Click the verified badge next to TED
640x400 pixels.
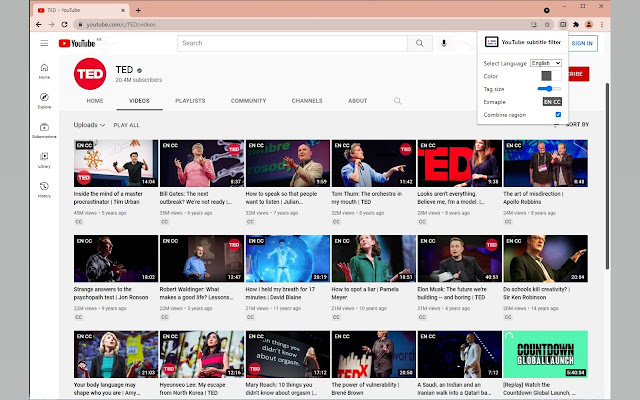[139, 70]
